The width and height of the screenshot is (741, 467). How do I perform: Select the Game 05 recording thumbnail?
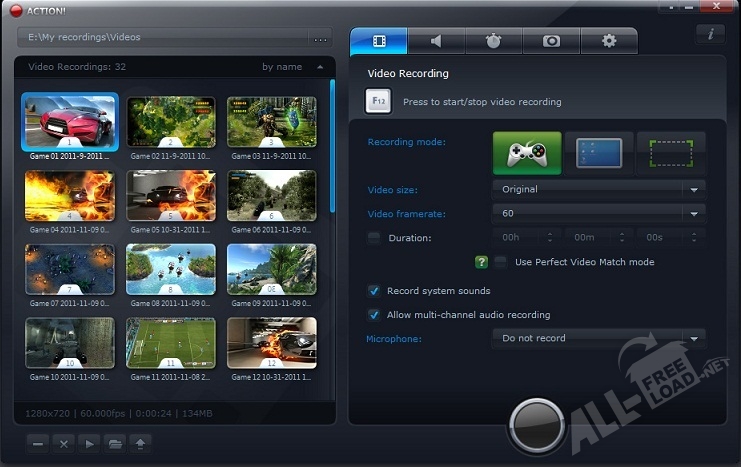coord(171,195)
